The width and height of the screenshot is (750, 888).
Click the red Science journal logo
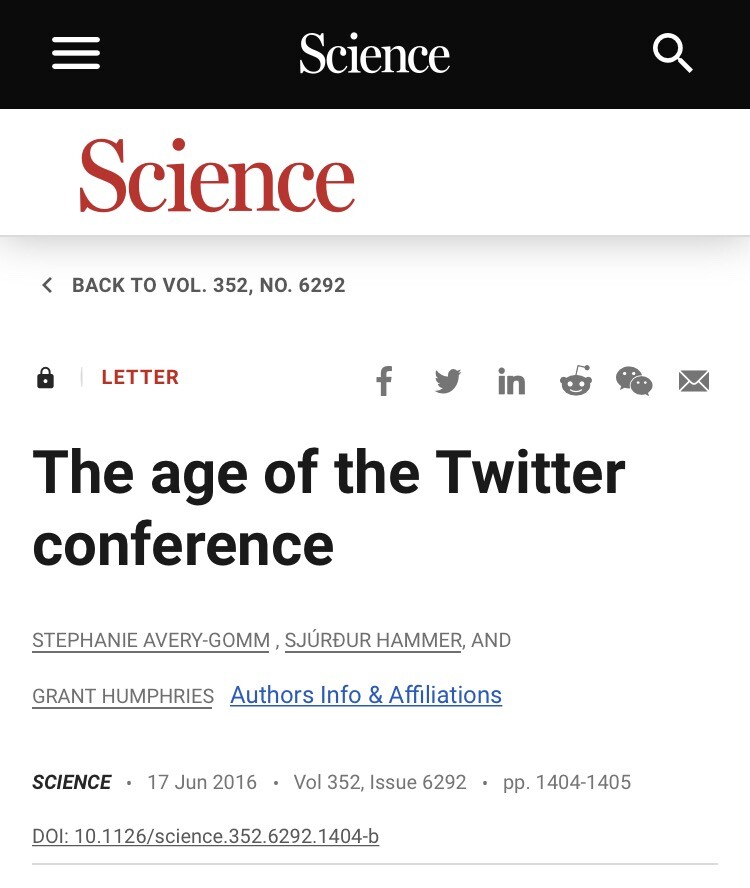click(217, 176)
